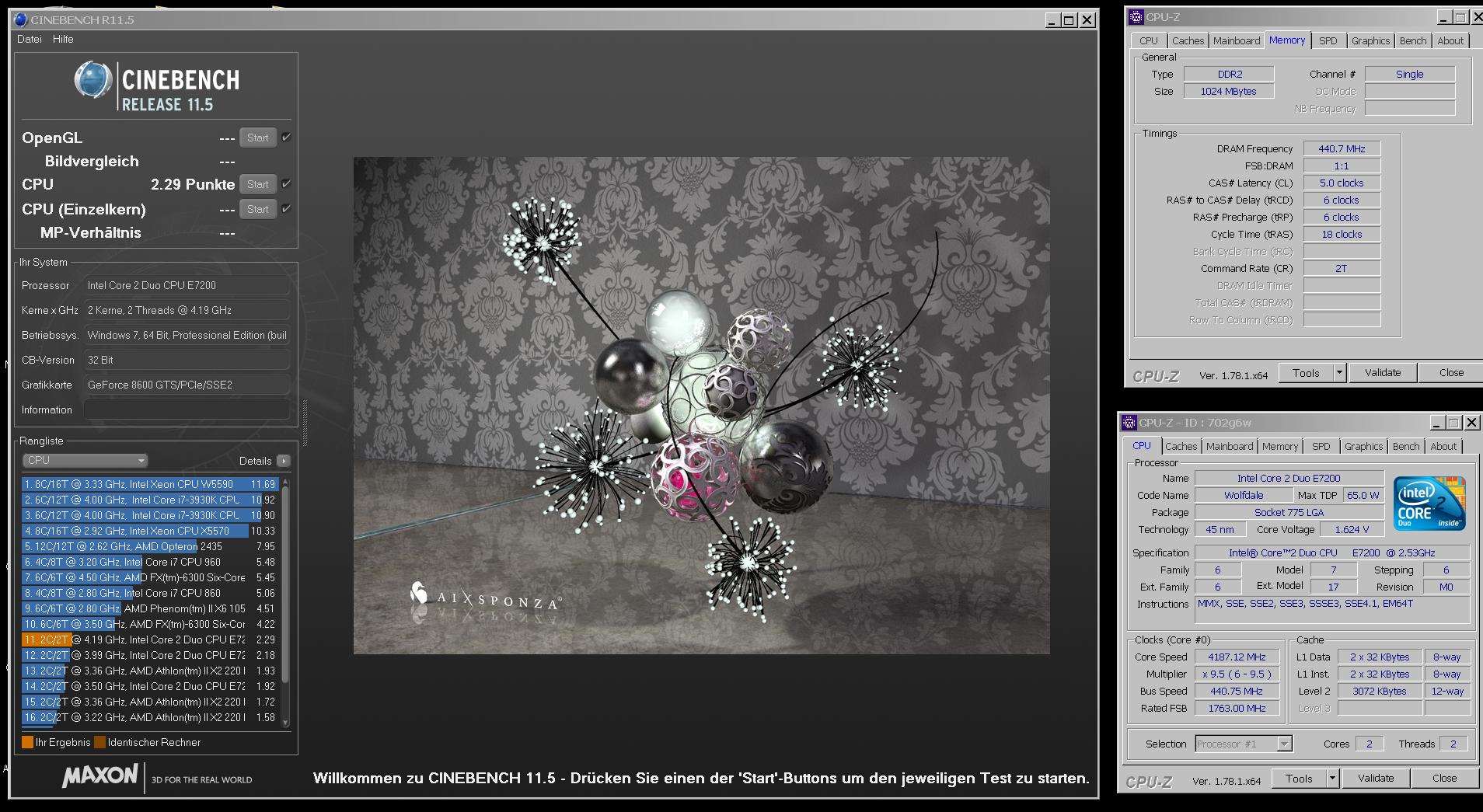Click the rendered scene preview image

pos(701,405)
